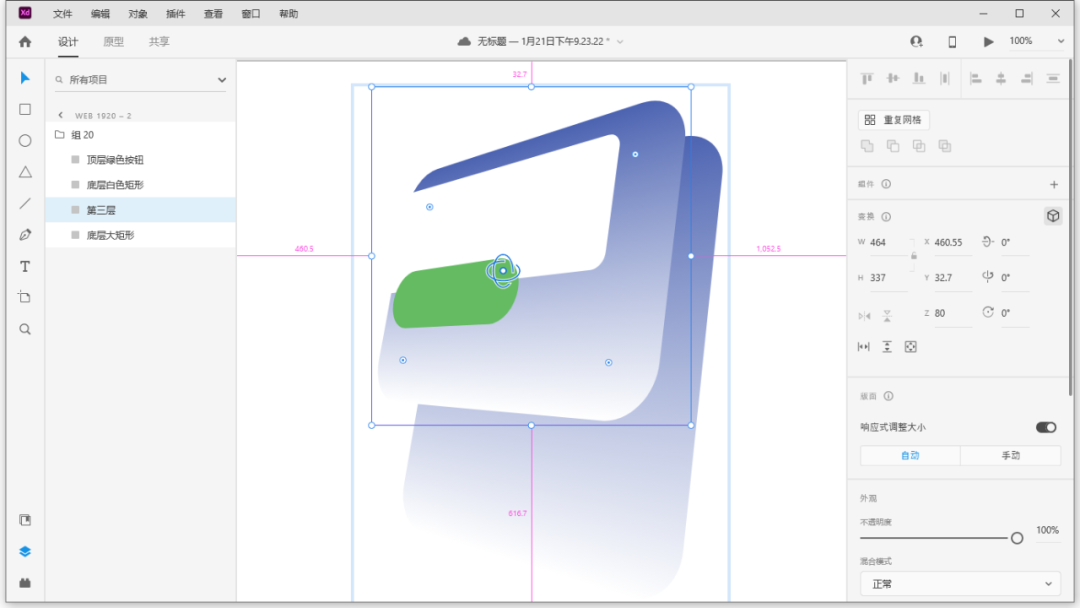1080x608 pixels.
Task: Switch to the 原型 tab
Action: [114, 42]
